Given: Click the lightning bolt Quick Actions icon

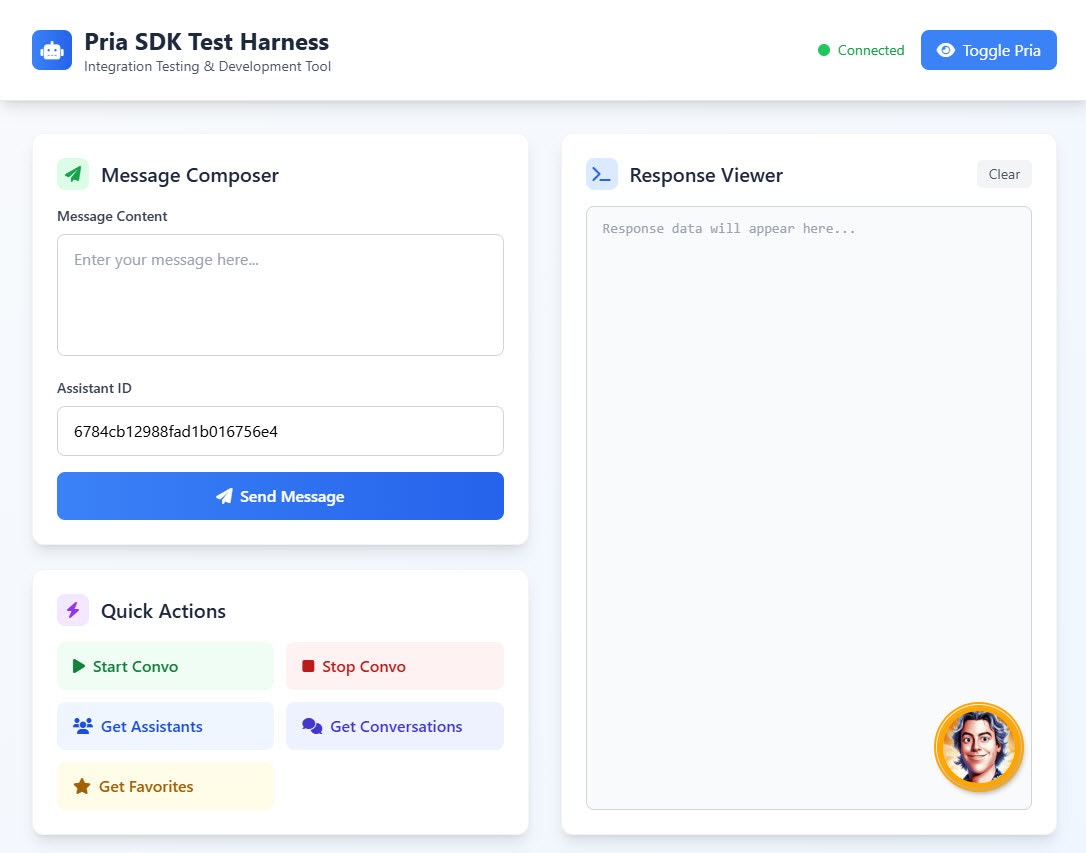Looking at the screenshot, I should coord(73,610).
